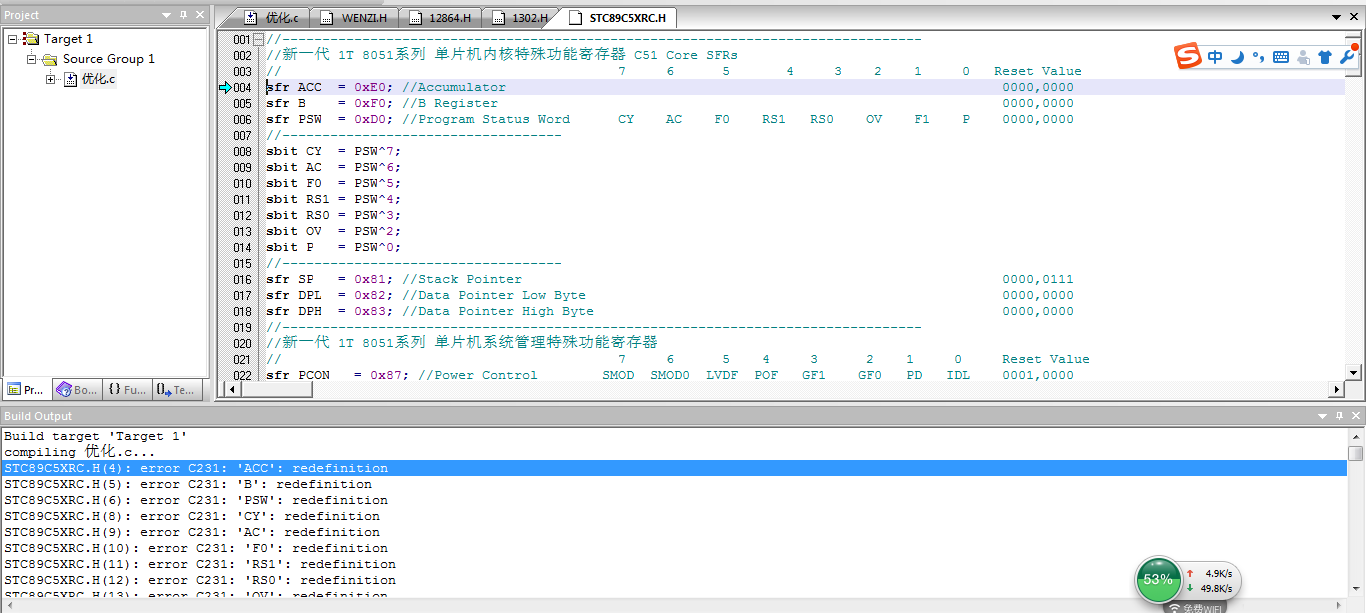Screen dimensions: 1366x613
Task: Switch to the 优化.c editor tab
Action: point(271,18)
